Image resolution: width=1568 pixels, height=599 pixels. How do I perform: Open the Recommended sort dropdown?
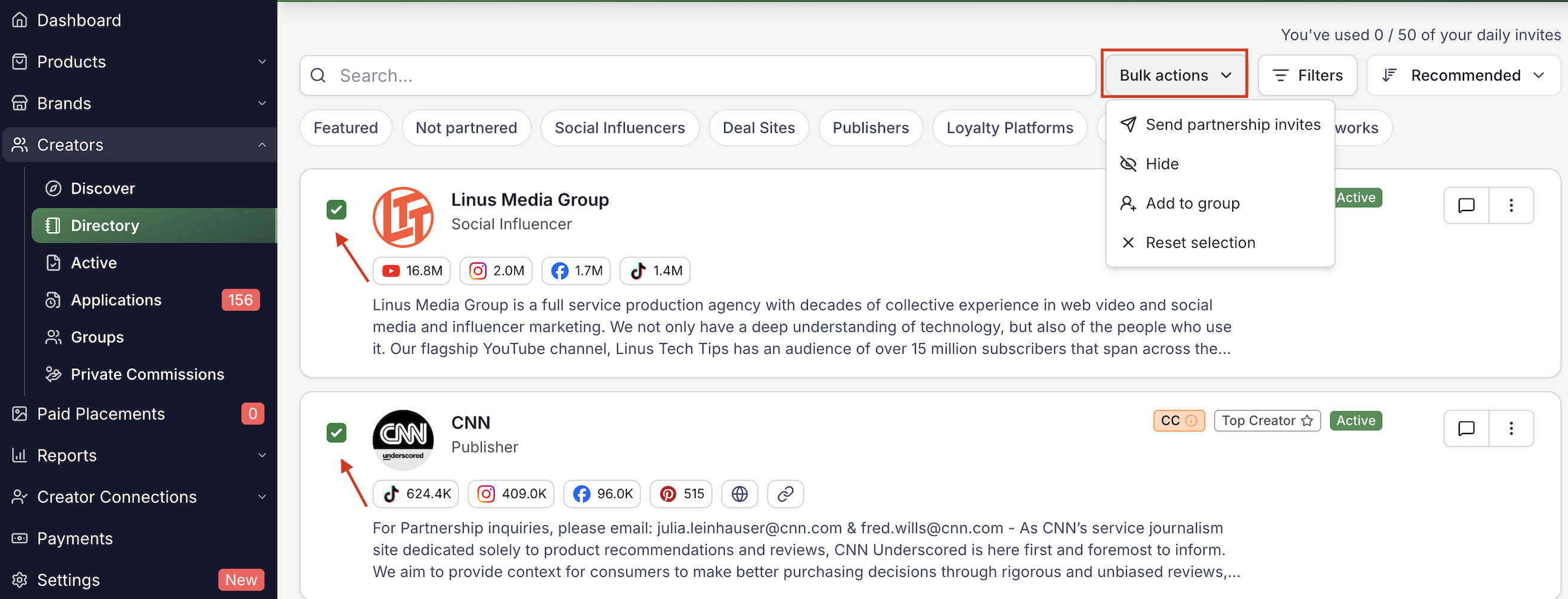coord(1464,75)
